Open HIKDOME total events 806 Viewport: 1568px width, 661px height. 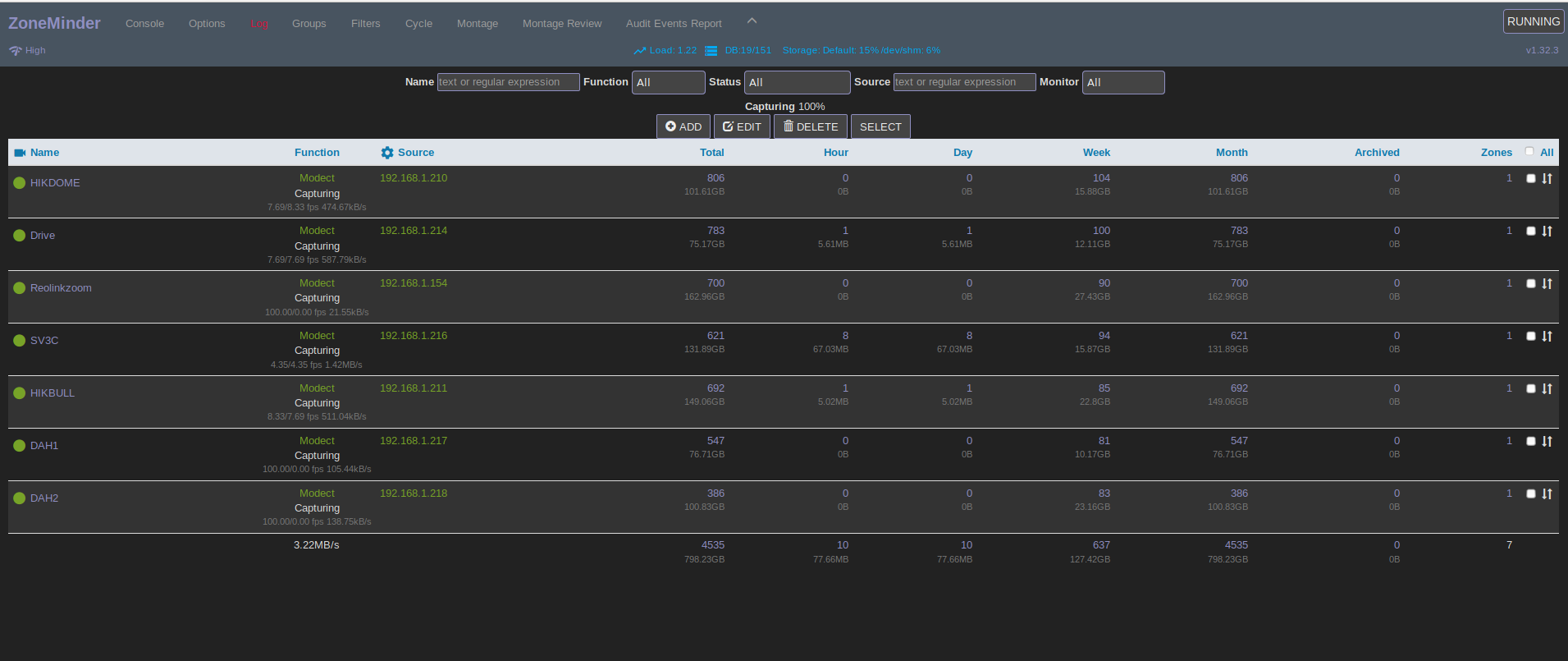(x=715, y=178)
